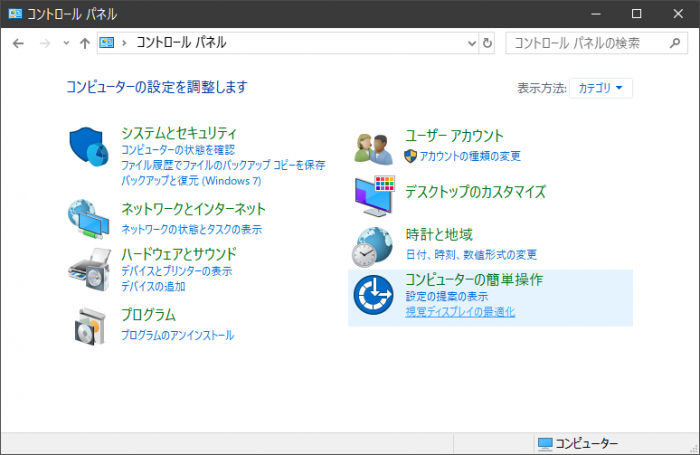The image size is (700, 455).
Task: Refresh the Control Panel view
Action: point(487,43)
